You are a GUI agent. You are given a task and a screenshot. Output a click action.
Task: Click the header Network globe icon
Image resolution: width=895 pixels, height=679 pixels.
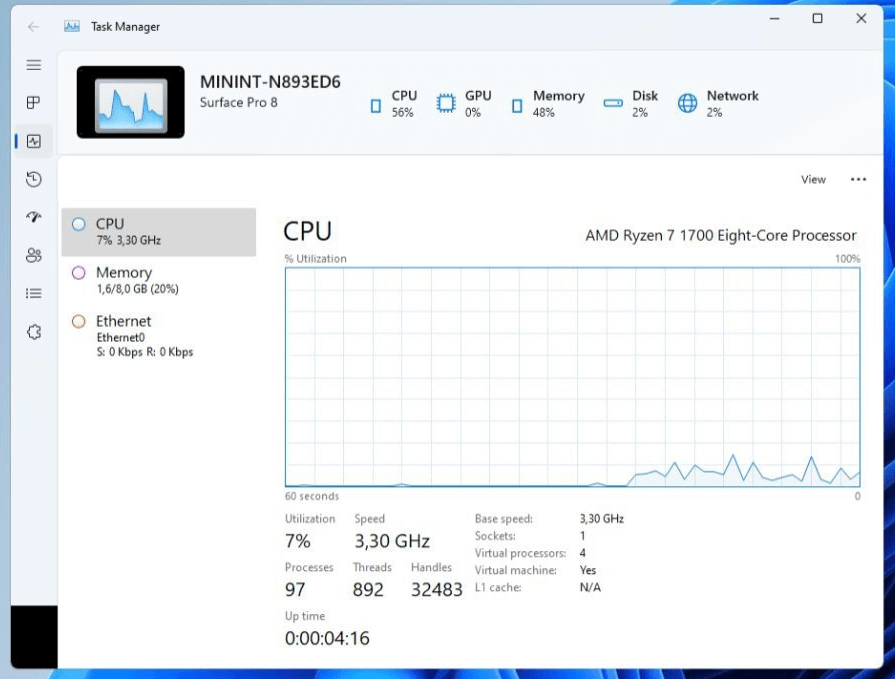tap(687, 103)
